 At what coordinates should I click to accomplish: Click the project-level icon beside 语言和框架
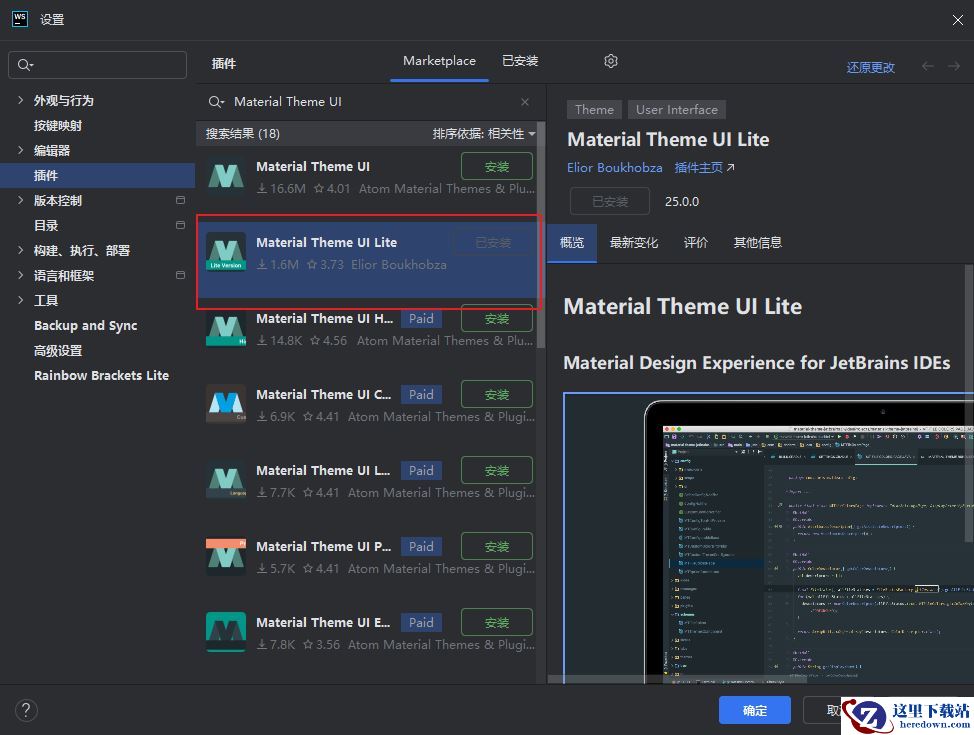pyautogui.click(x=180, y=275)
